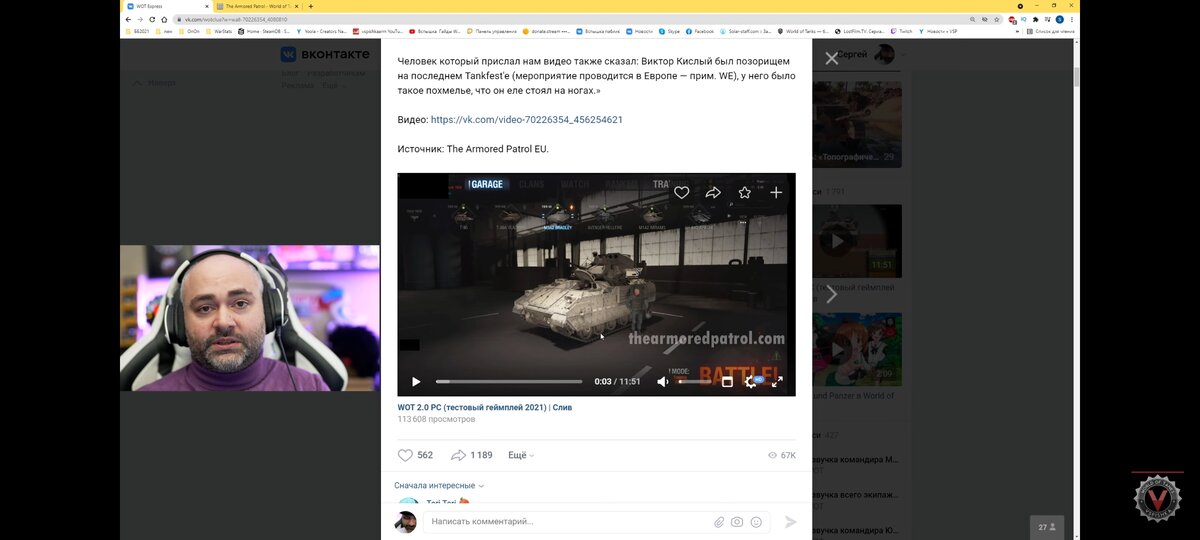The height and width of the screenshot is (540, 1200).
Task: Repost using share arrow showing 1 189
Action: click(x=471, y=455)
